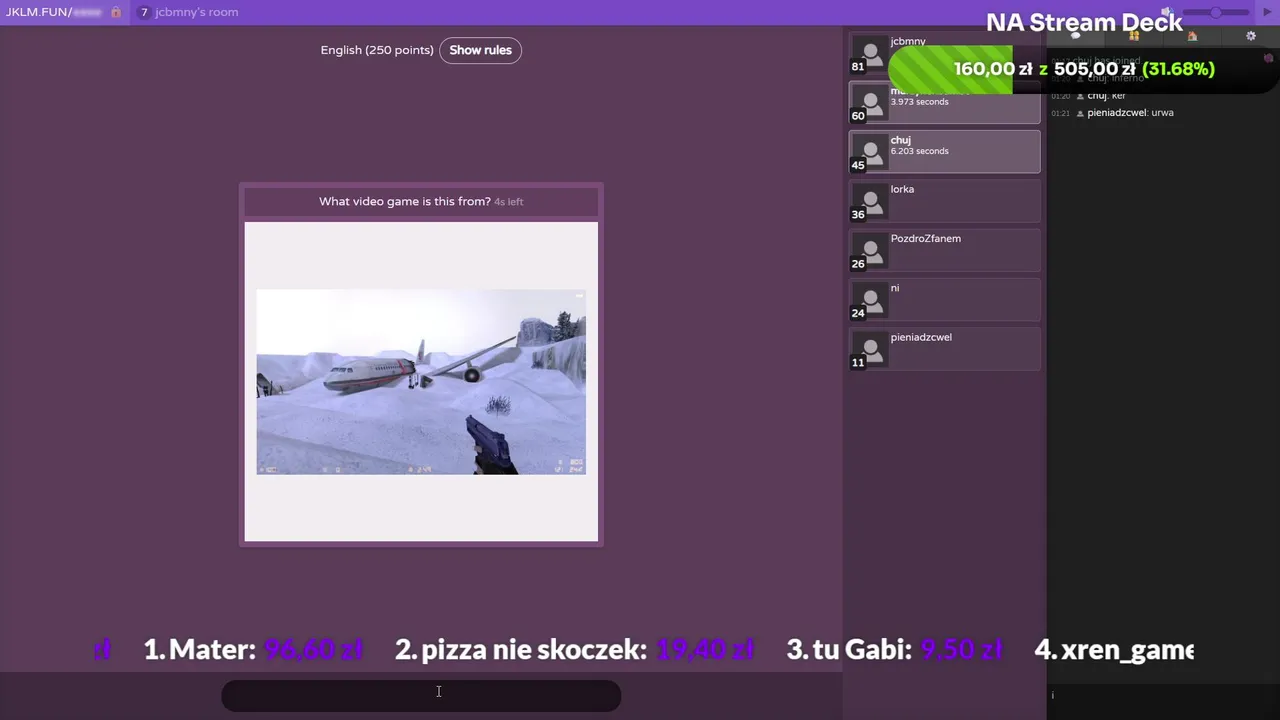Viewport: 1280px width, 720px height.
Task: Click the 'What video game is this from?' prompt
Action: pyautogui.click(x=405, y=201)
